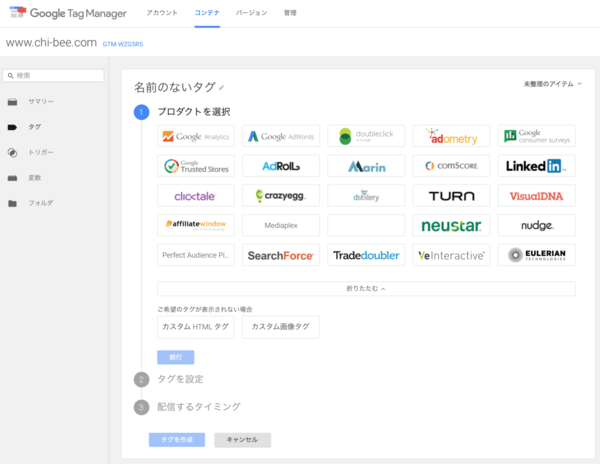Edit tag name with pencil icon

point(222,88)
